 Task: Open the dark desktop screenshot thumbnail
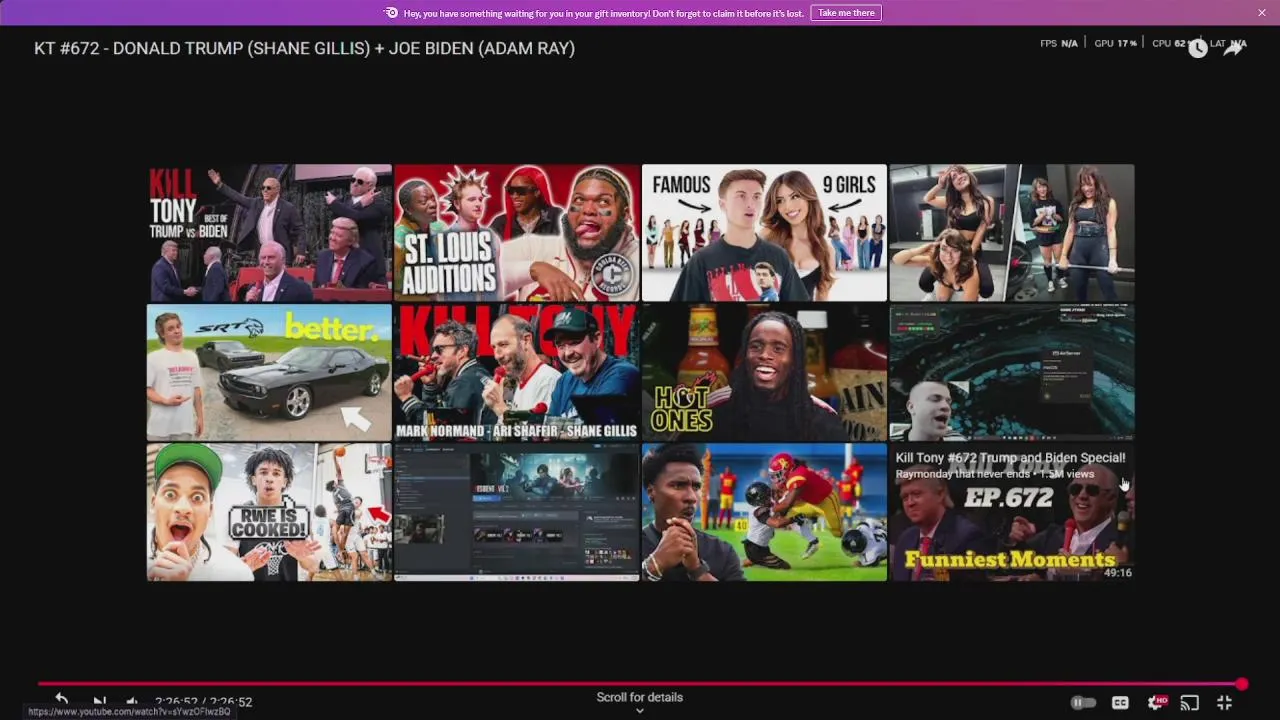(517, 512)
